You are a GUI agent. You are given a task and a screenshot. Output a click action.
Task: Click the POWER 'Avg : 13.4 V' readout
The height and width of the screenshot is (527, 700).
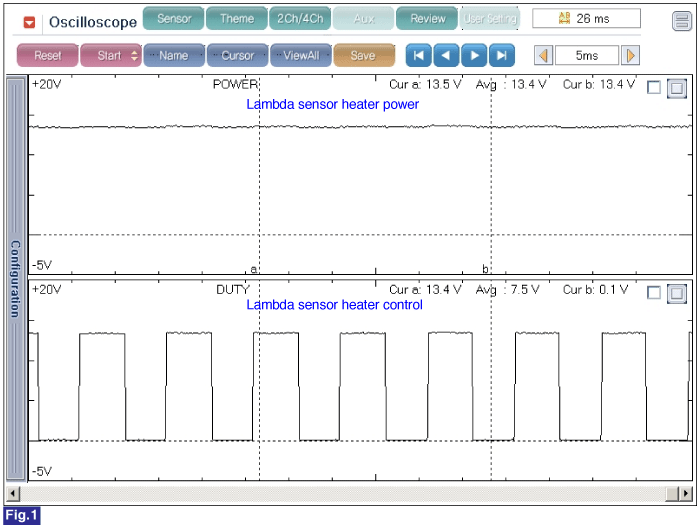coord(511,84)
